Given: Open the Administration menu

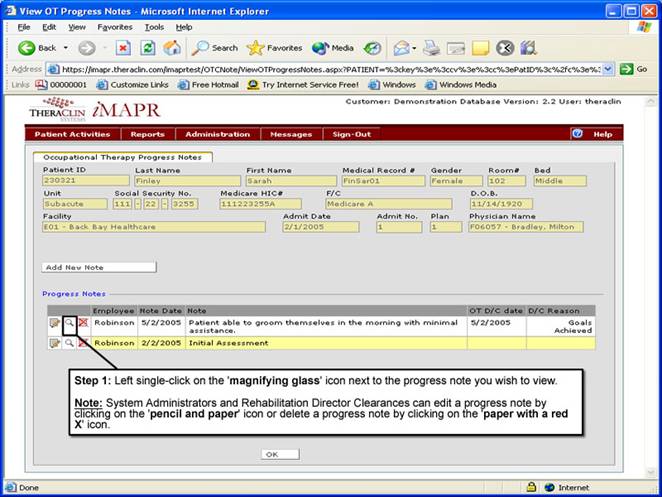Looking at the screenshot, I should (218, 134).
